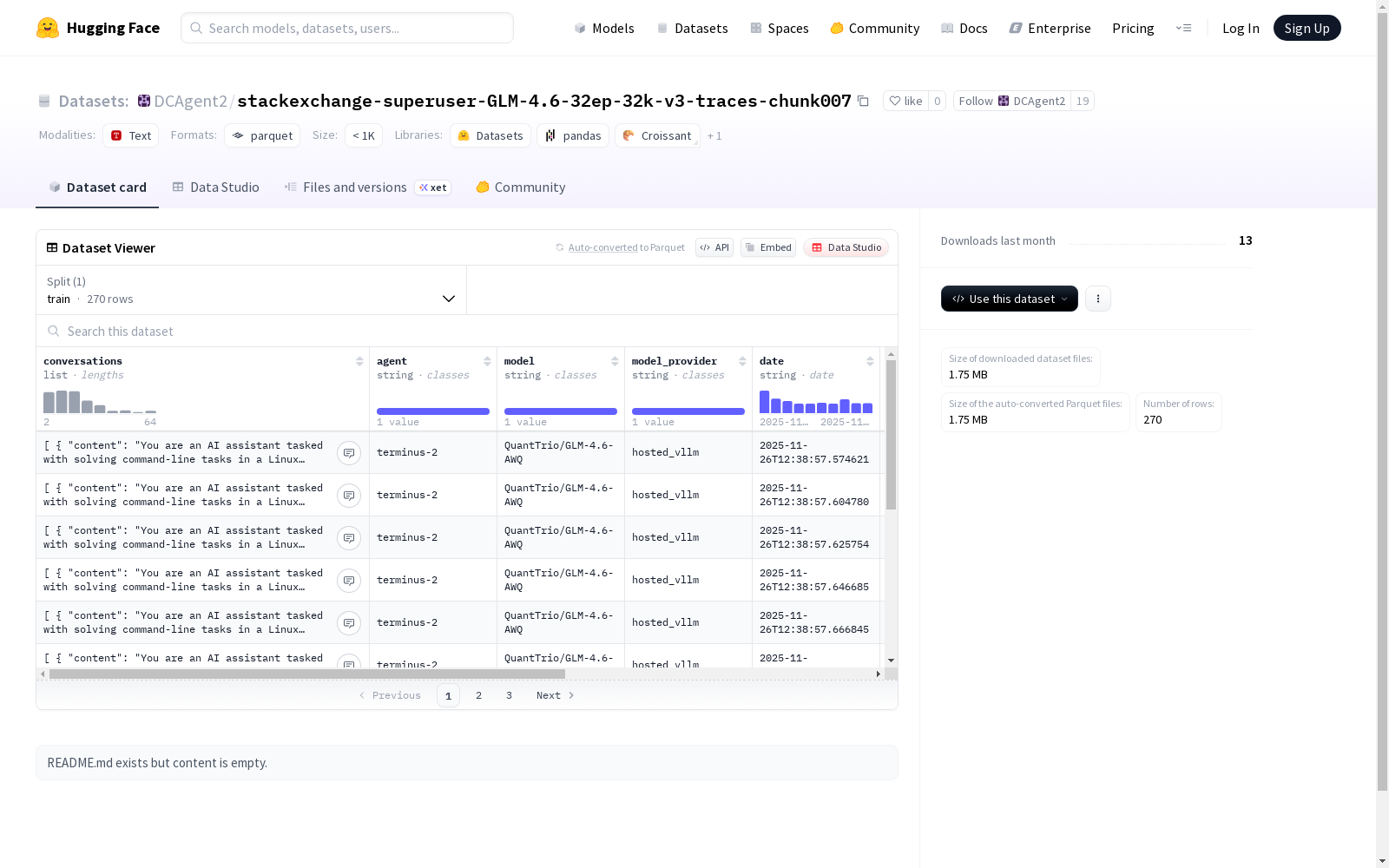This screenshot has height=868, width=1389.
Task: Click the Hugging Face logo
Action: coord(97,28)
